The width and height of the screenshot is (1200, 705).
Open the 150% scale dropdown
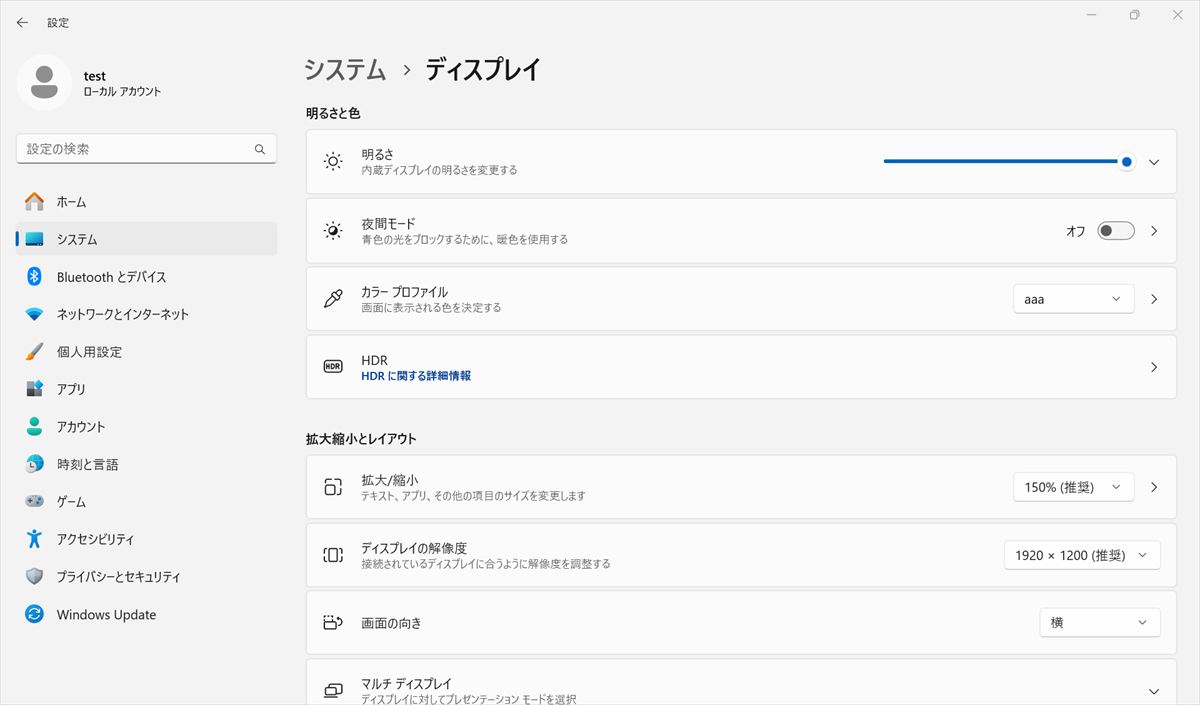(x=1073, y=487)
